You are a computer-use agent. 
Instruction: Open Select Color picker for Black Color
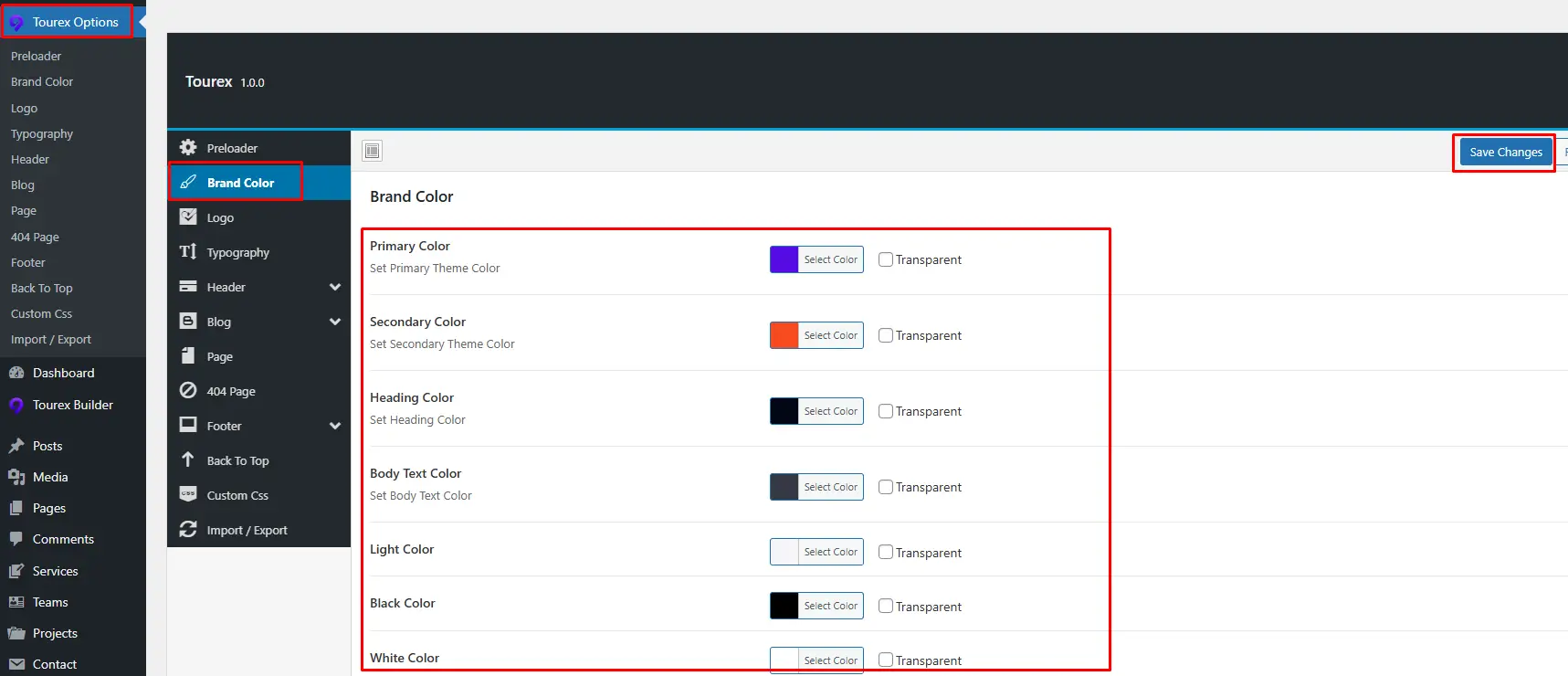[x=831, y=606]
